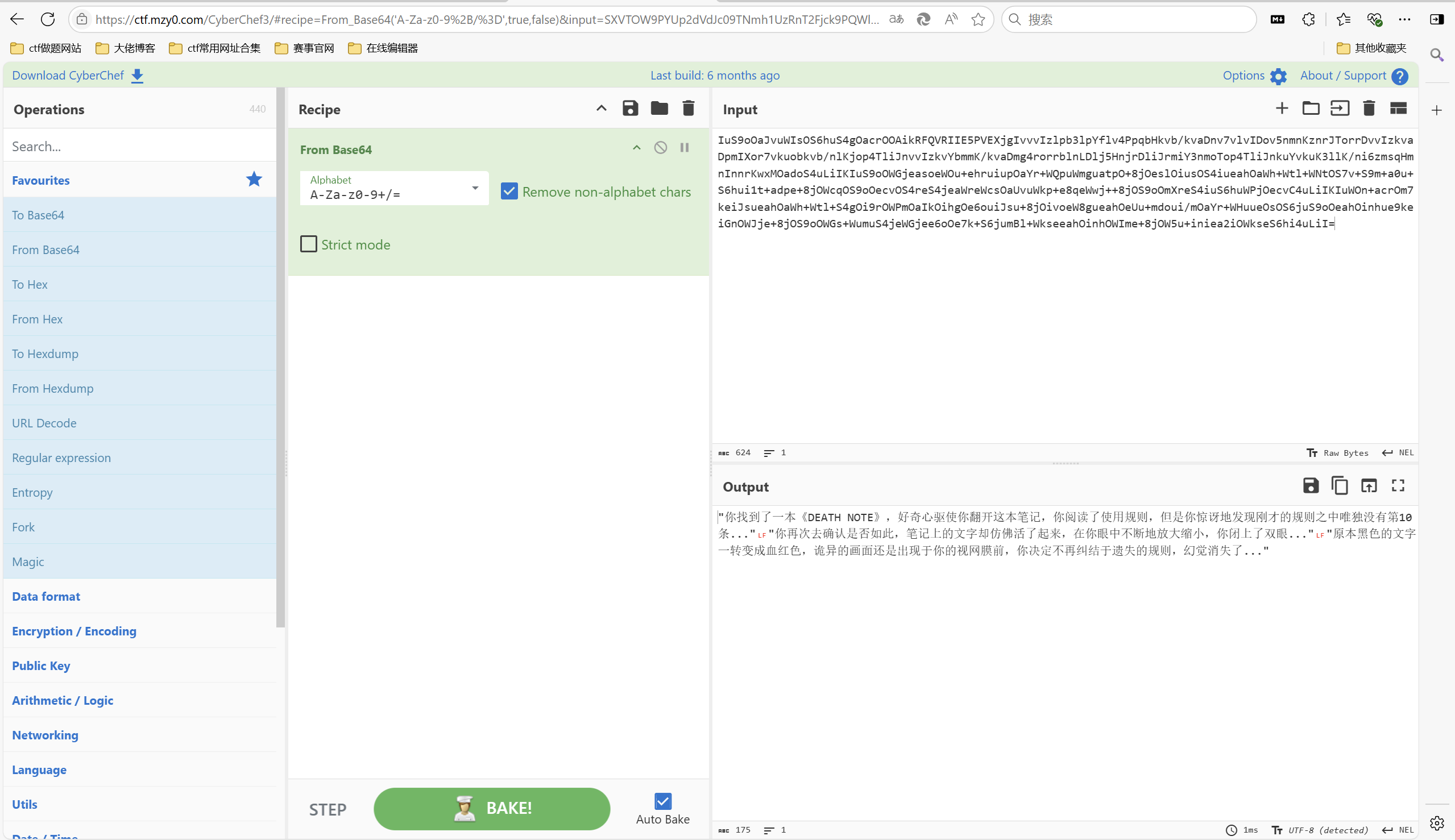
Task: Expand the Utils category
Action: point(24,804)
